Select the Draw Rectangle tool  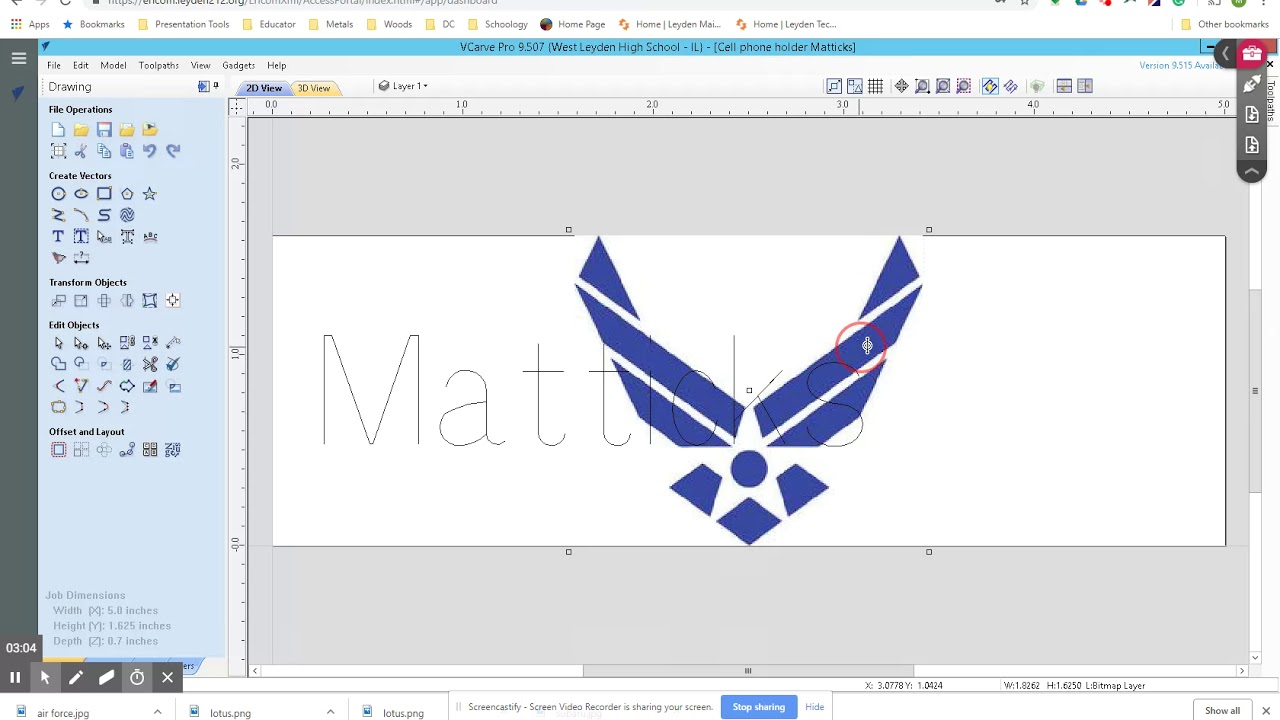pyautogui.click(x=104, y=194)
